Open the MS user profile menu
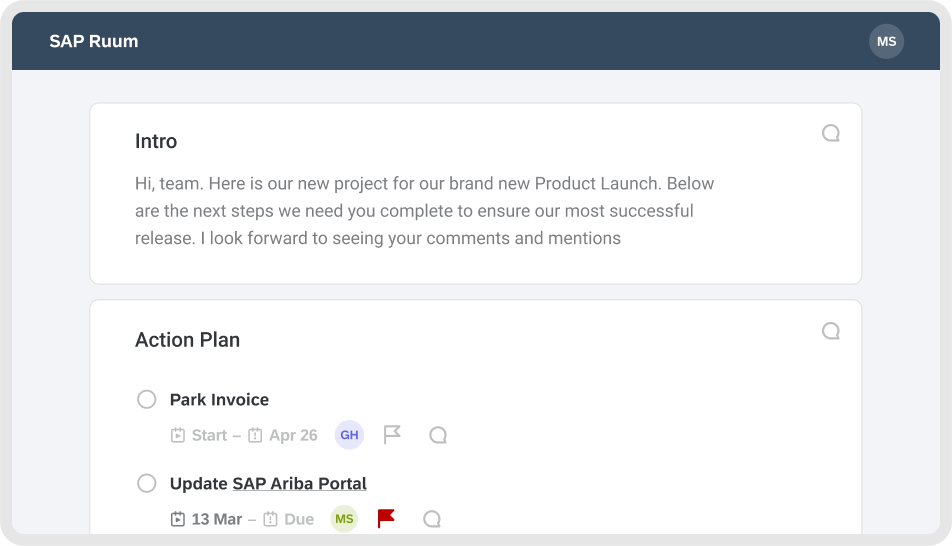The height and width of the screenshot is (546, 952). (x=886, y=41)
